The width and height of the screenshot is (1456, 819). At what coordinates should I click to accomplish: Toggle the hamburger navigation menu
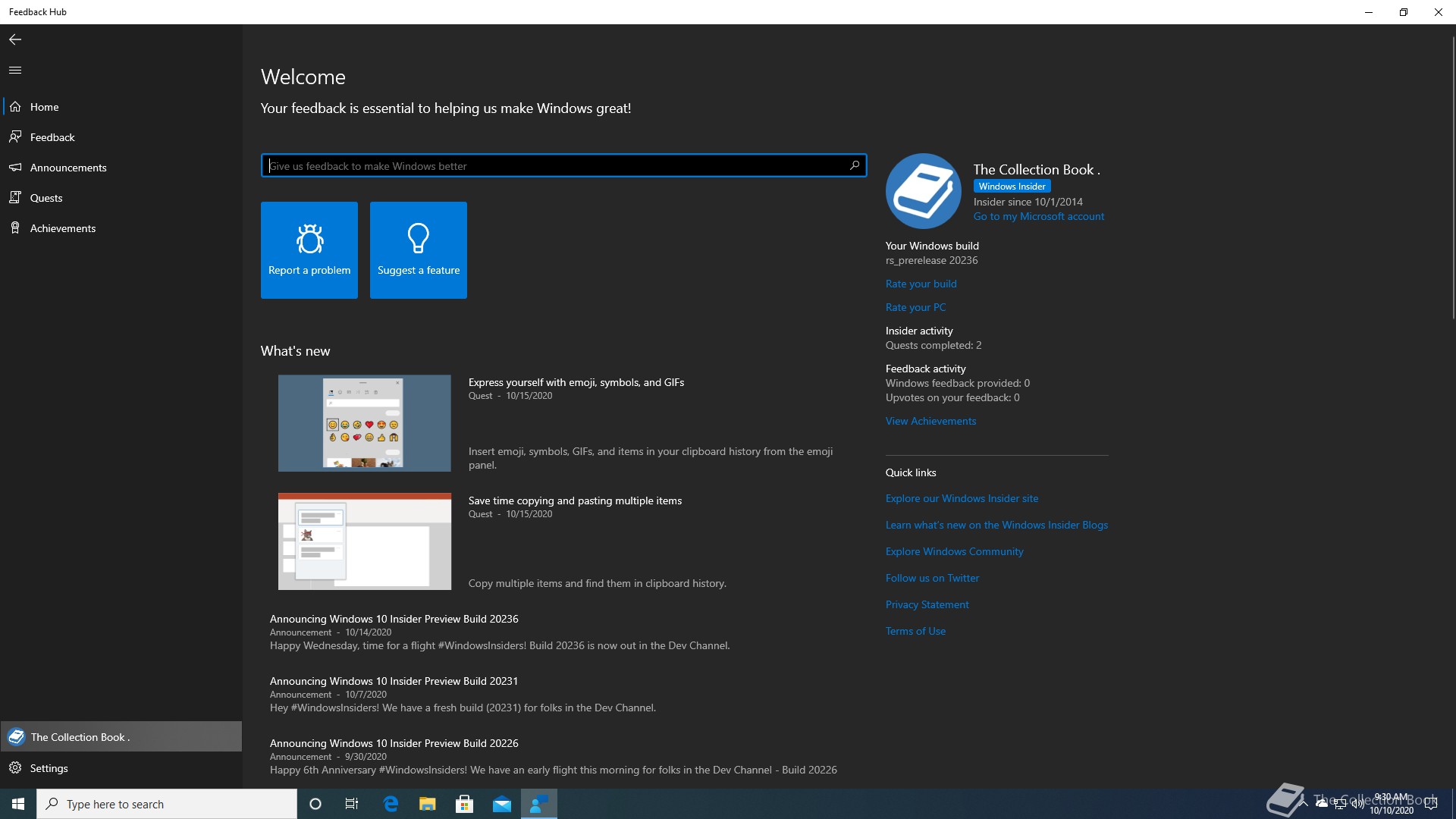(15, 70)
